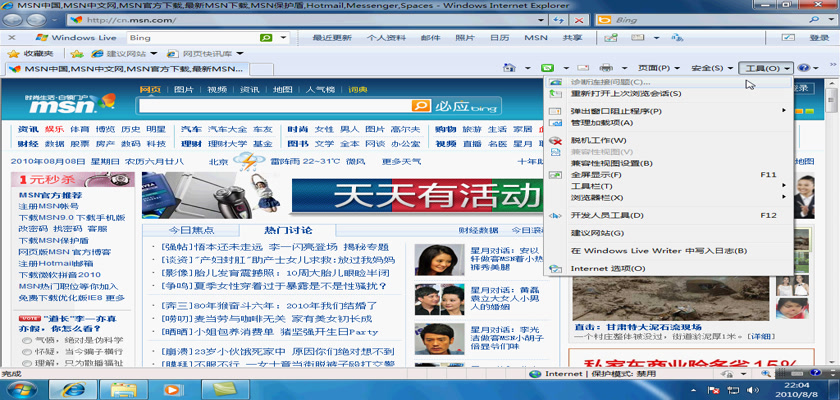
Task: Choose Internet 选项(O) from the Tools menu
Action: coord(607,268)
